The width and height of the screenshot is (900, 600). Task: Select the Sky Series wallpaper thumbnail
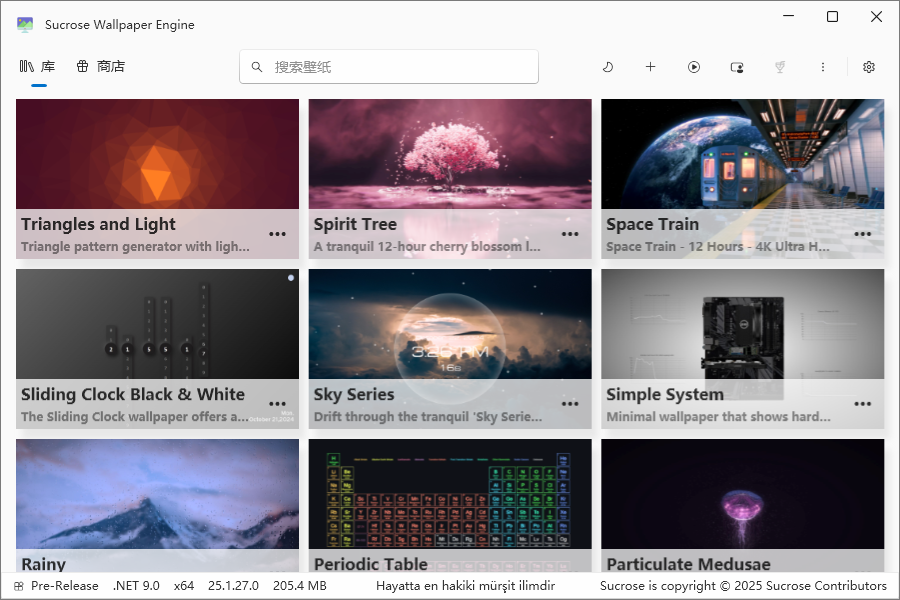coord(450,324)
